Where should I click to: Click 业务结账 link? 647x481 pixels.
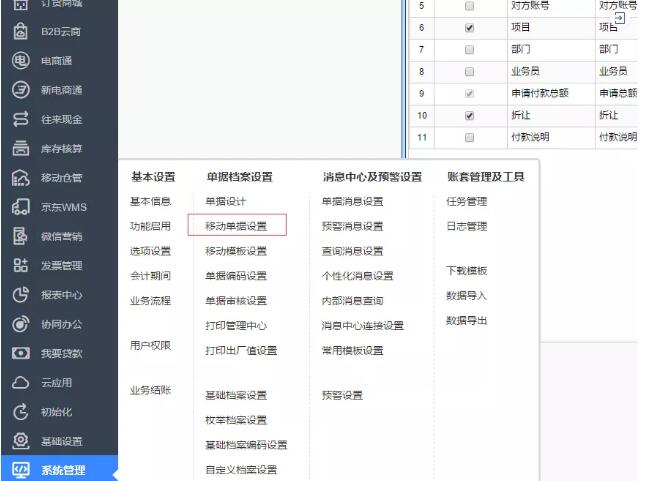(150, 390)
